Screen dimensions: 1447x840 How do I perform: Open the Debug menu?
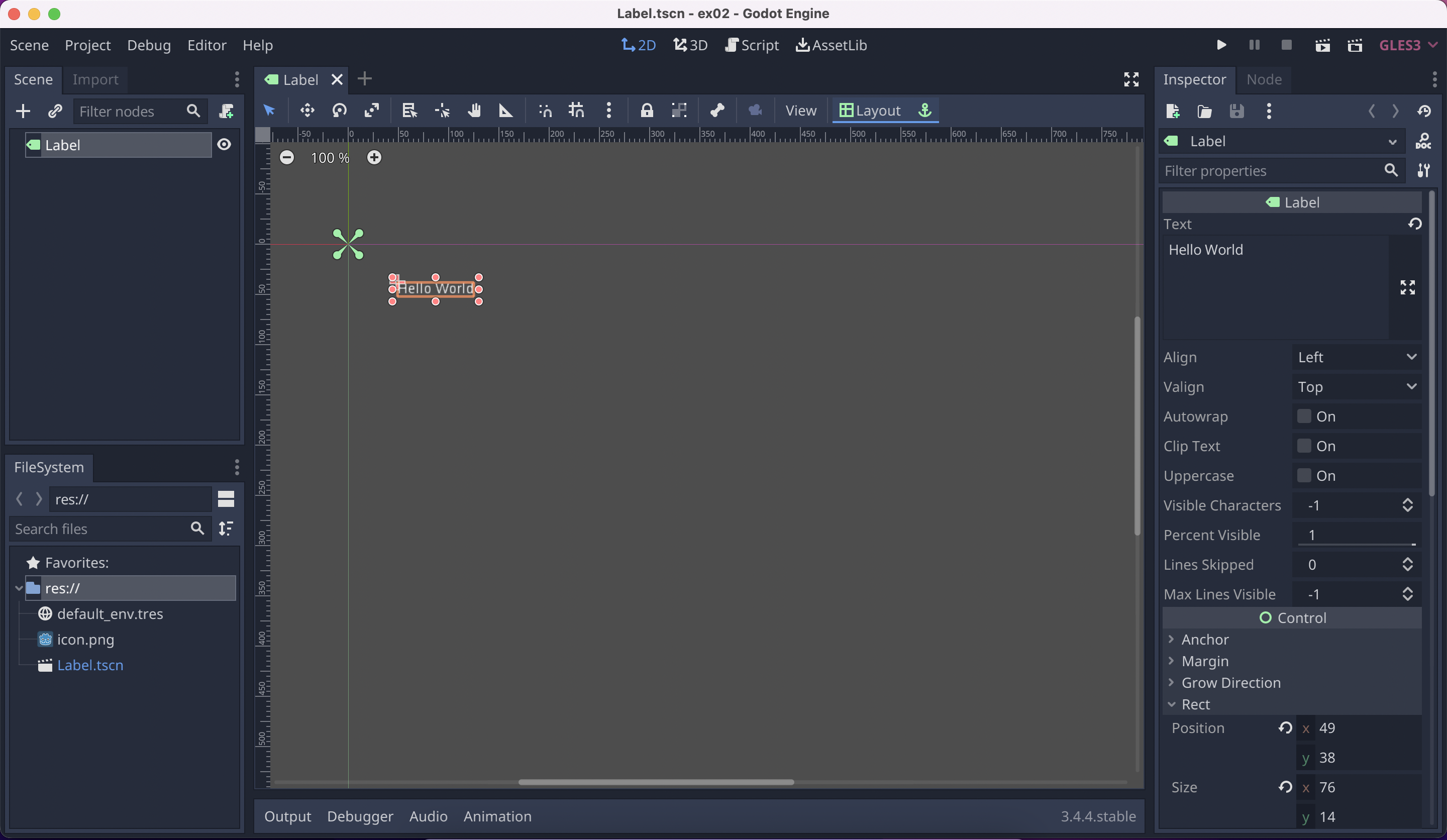click(149, 45)
